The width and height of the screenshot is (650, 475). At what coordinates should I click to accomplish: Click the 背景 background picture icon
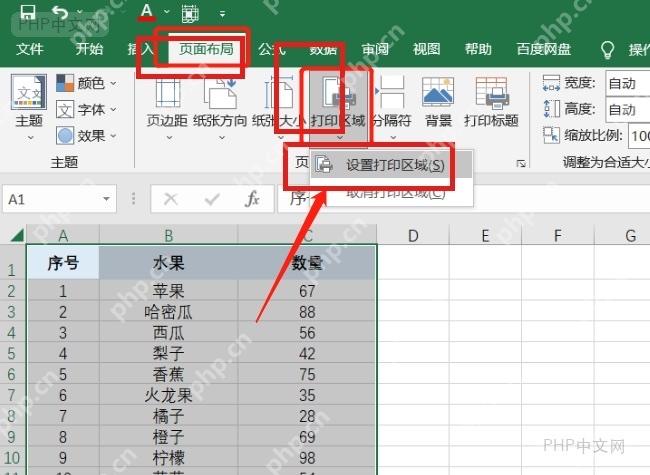pyautogui.click(x=438, y=92)
